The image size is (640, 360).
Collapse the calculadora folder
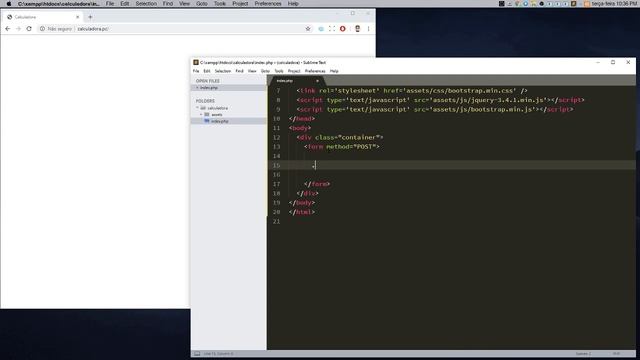pyautogui.click(x=197, y=108)
